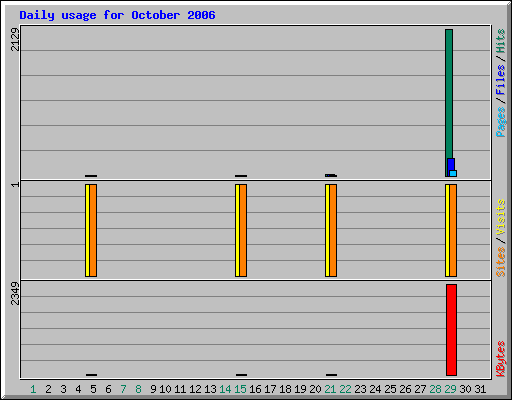
Task: Click day 8 on the x-axis
Action: [138, 389]
